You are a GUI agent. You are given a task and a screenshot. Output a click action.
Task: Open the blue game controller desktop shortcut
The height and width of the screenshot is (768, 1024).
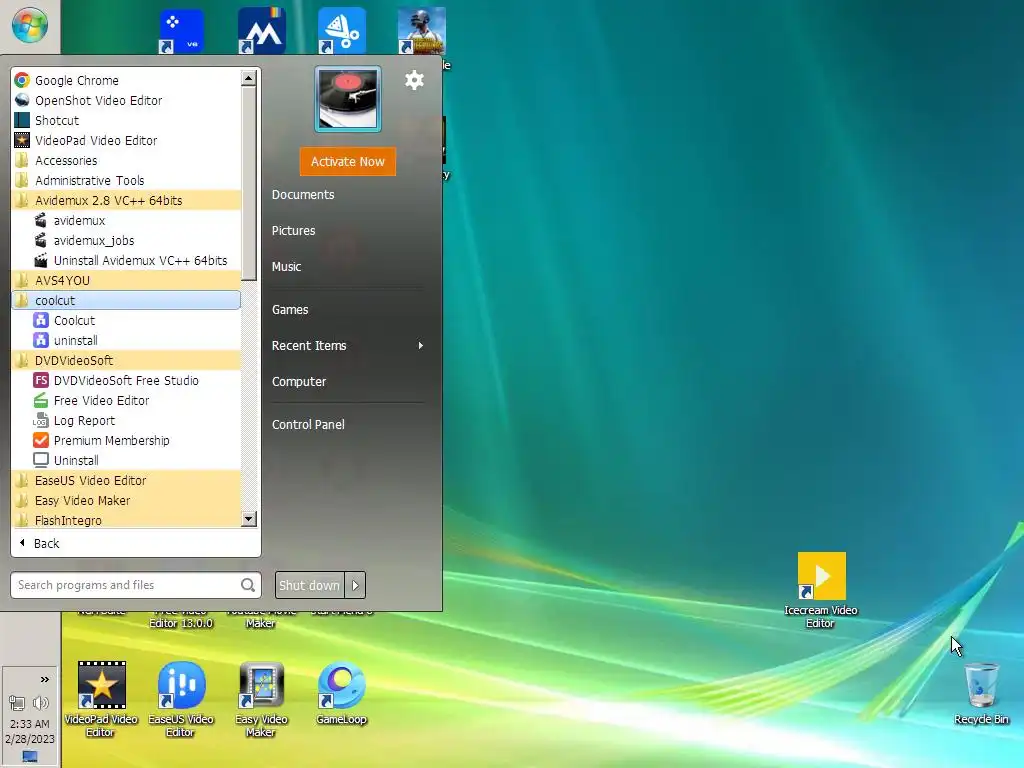tap(182, 30)
